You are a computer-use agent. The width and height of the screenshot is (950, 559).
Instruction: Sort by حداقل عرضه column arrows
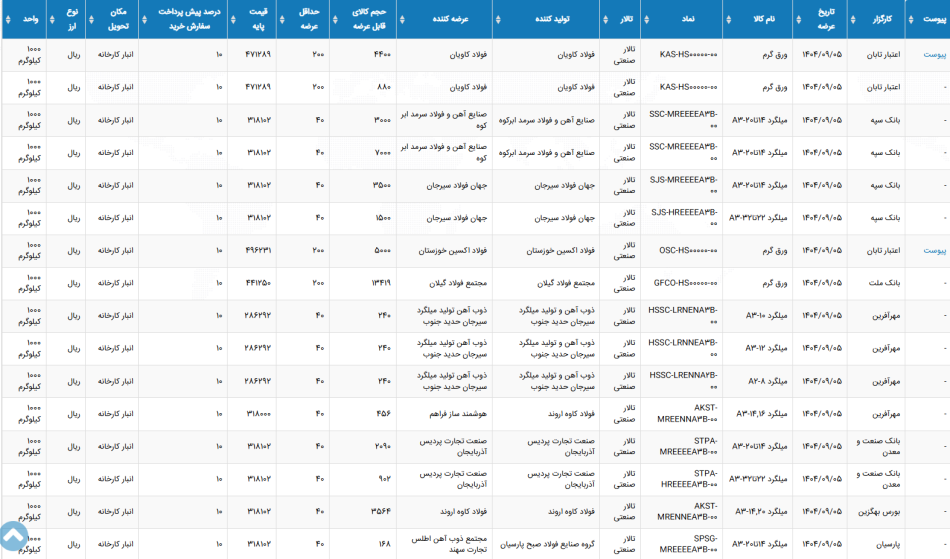[x=282, y=19]
